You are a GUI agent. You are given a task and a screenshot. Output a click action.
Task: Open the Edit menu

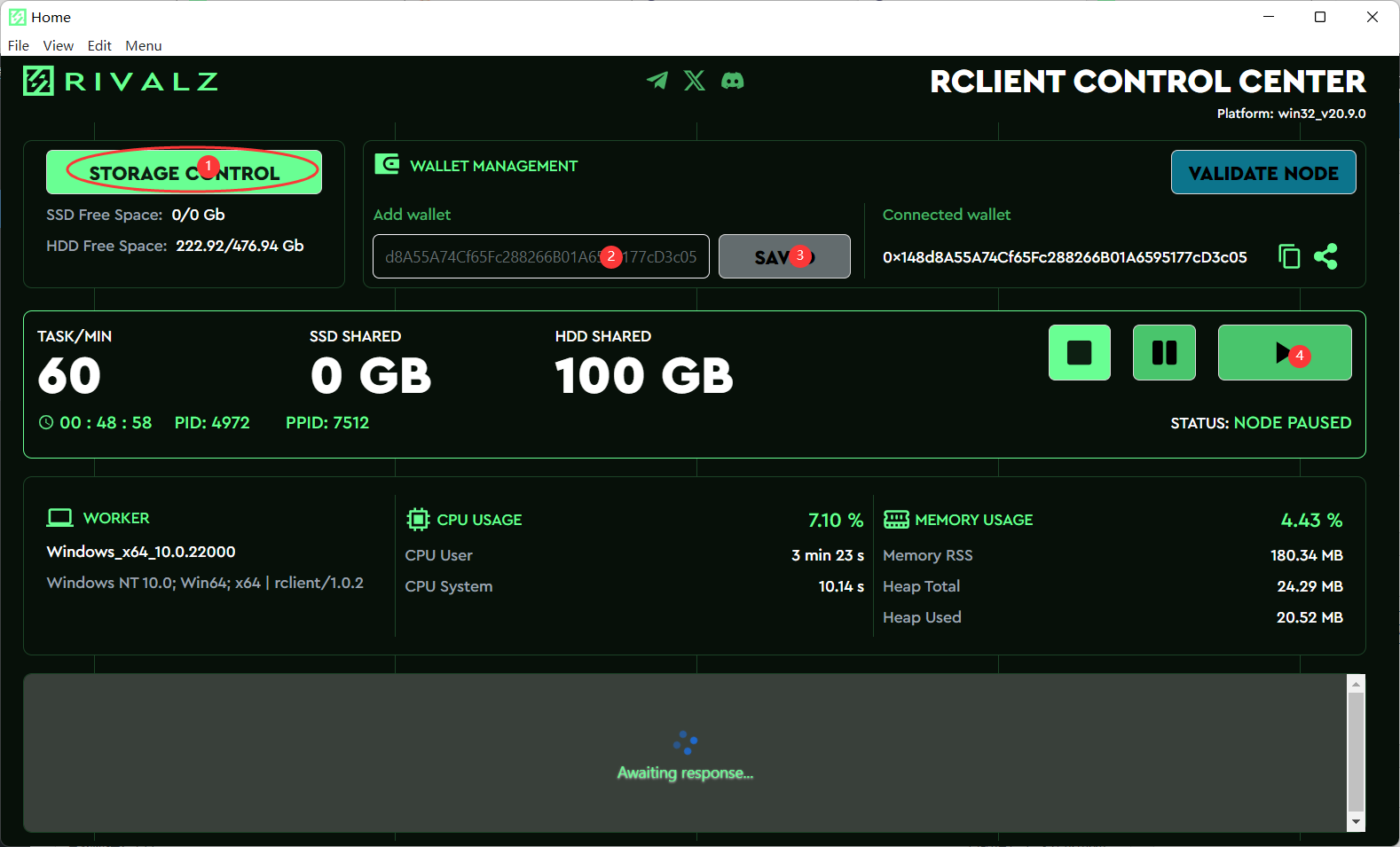[99, 45]
